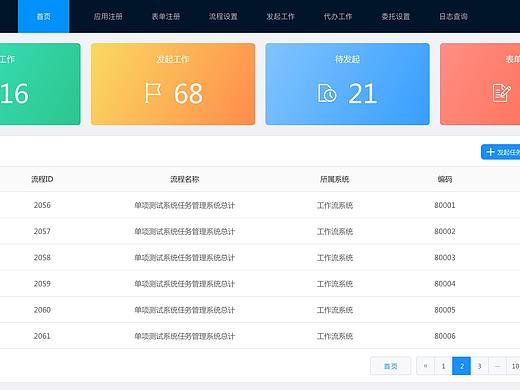
Task: Click 工作流系统 in row 2061
Action: (335, 336)
